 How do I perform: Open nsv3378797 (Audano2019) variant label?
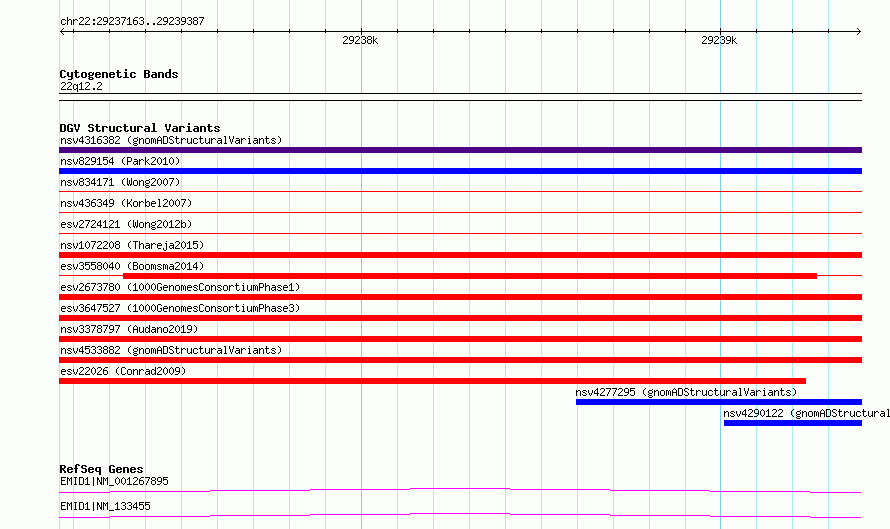tap(129, 329)
